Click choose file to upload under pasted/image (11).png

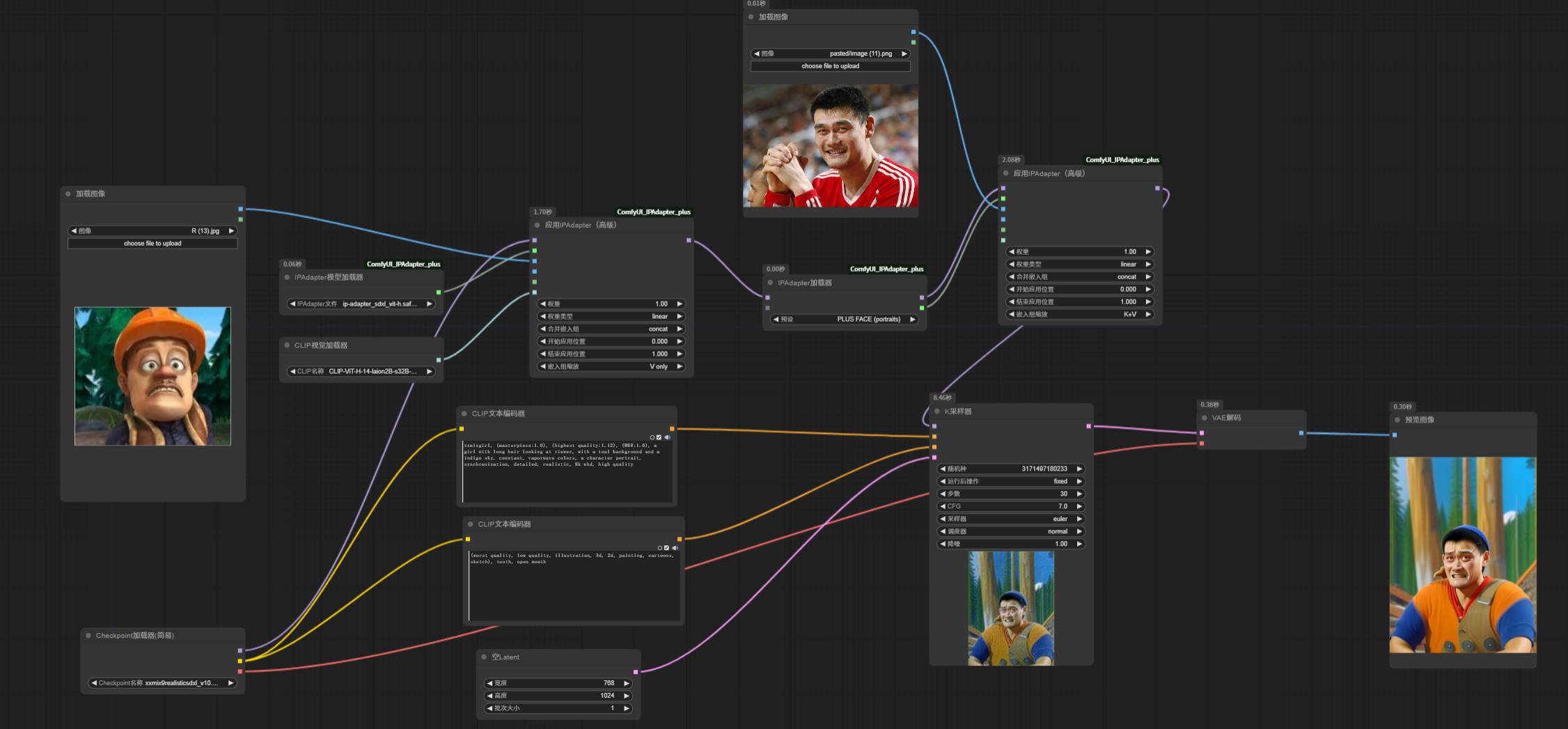coord(830,66)
